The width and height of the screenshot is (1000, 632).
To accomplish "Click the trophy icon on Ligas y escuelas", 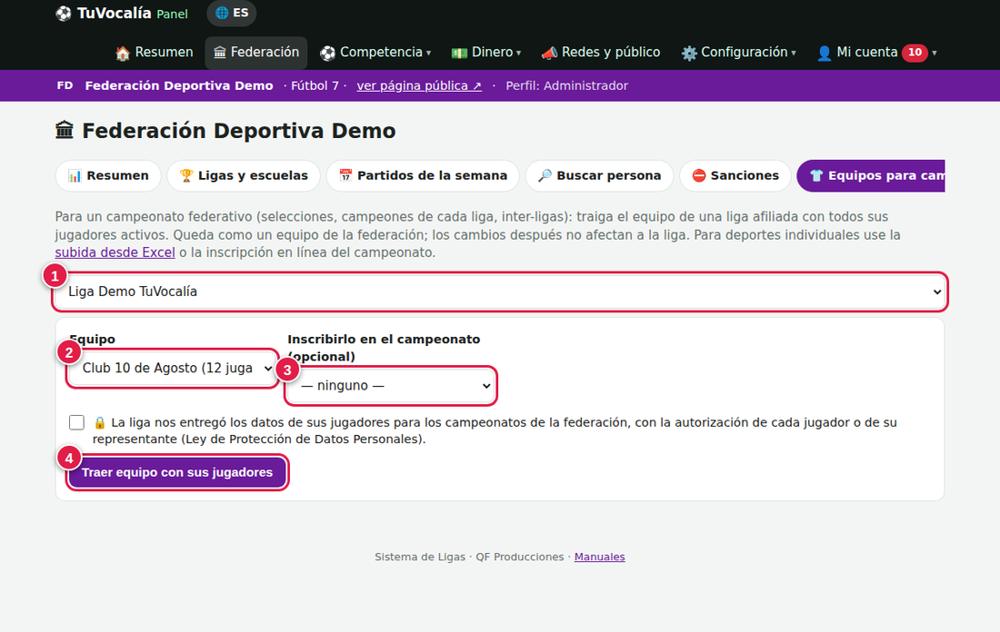I will click(186, 175).
